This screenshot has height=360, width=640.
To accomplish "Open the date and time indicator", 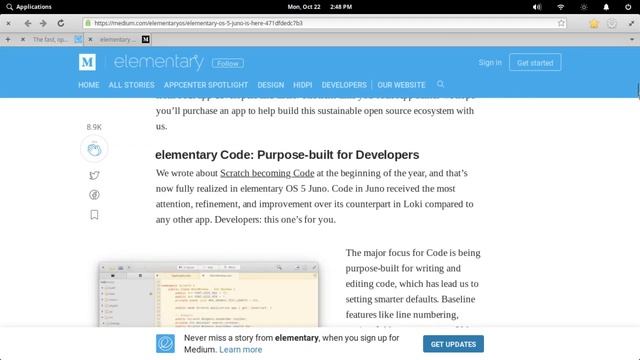I will (320, 7).
